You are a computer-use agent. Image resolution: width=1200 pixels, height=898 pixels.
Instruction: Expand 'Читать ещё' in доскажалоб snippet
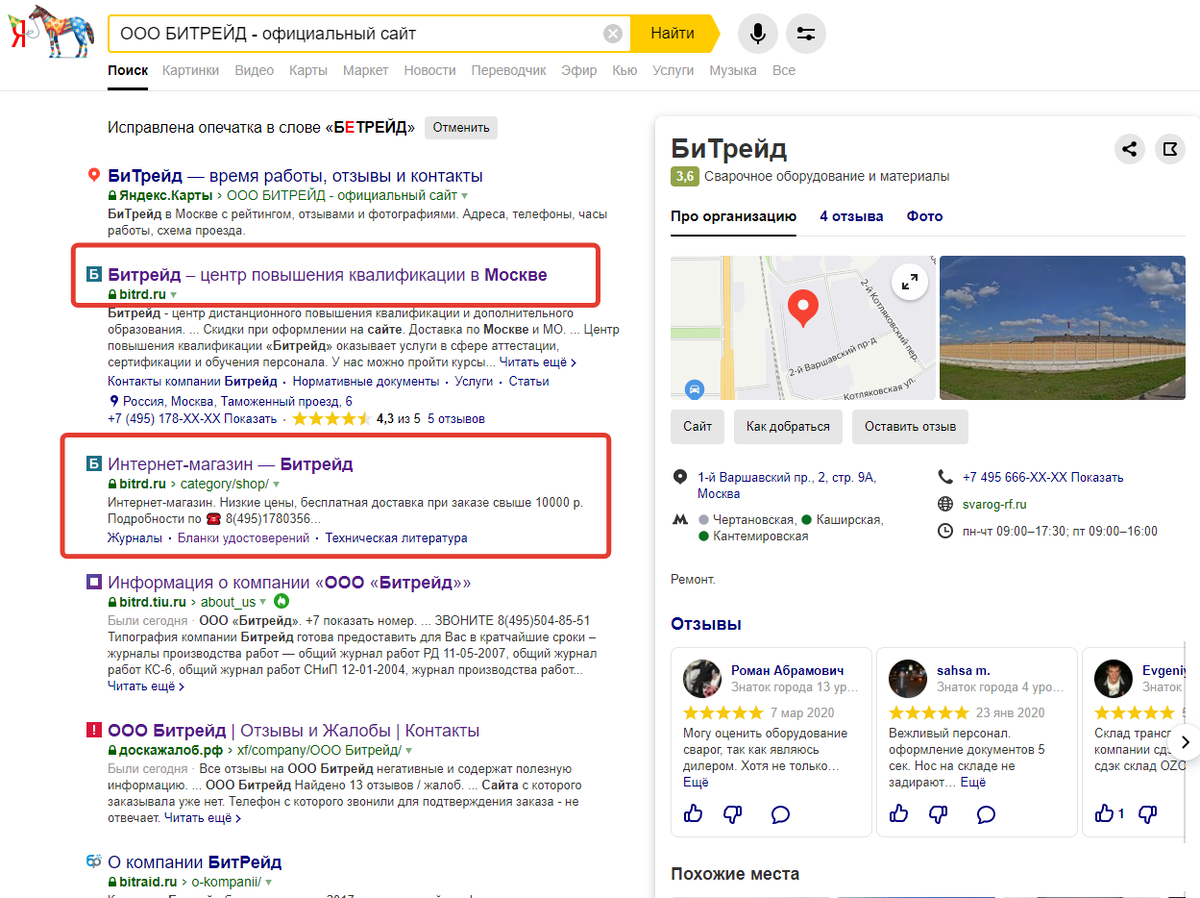click(203, 818)
